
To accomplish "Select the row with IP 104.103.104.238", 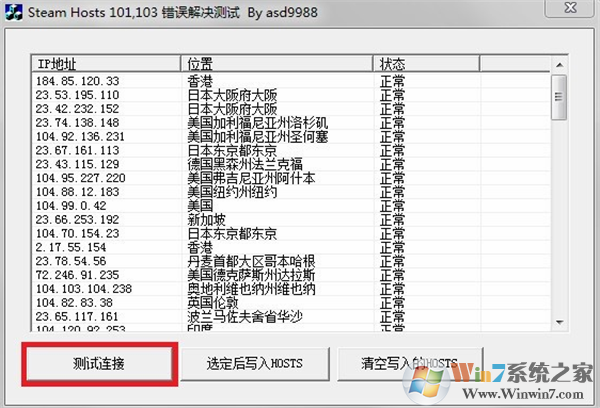I will [291, 289].
